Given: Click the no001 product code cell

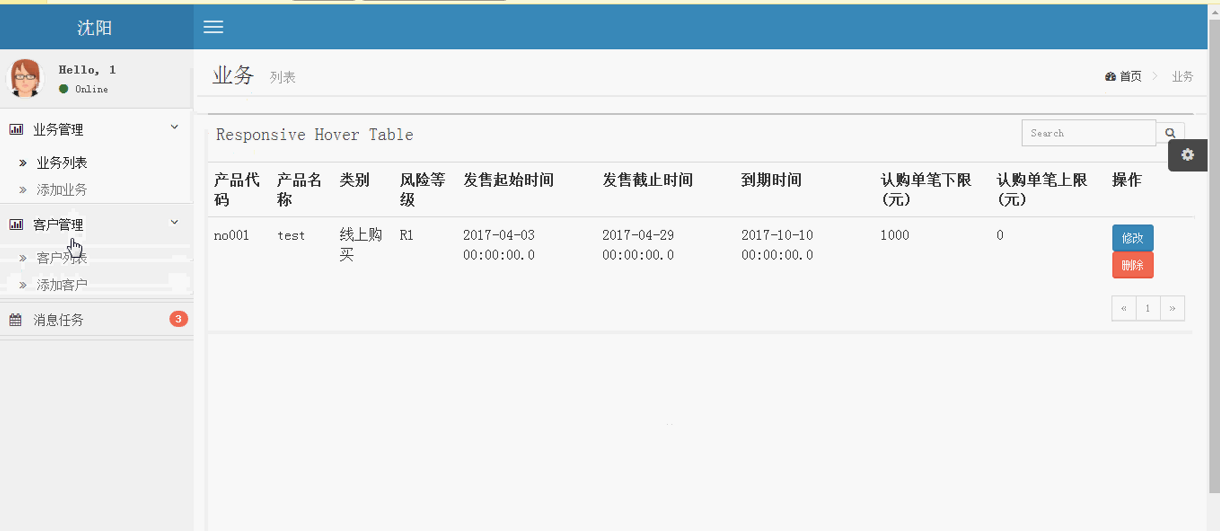Looking at the screenshot, I should coord(232,236).
